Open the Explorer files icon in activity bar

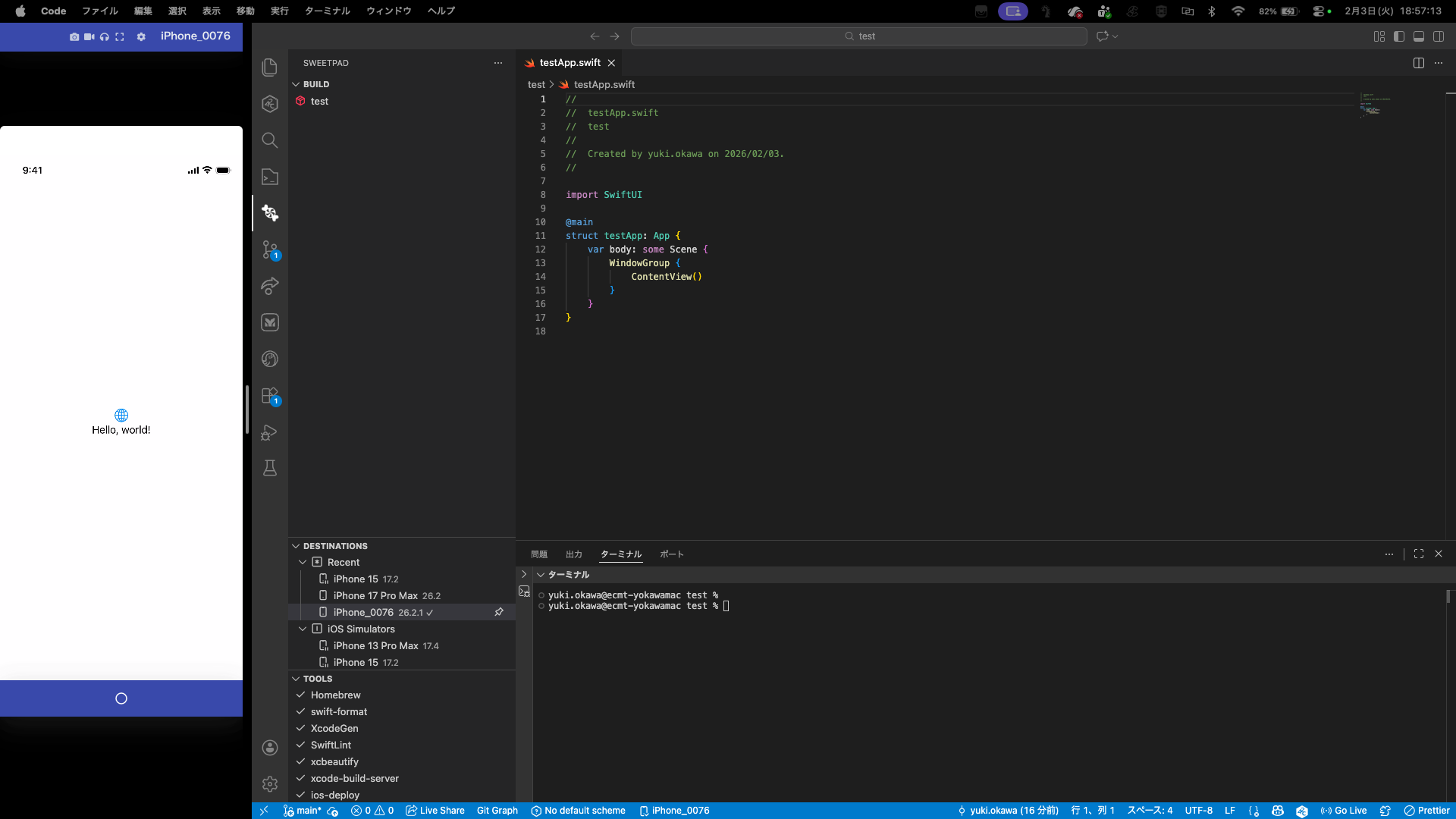click(270, 67)
